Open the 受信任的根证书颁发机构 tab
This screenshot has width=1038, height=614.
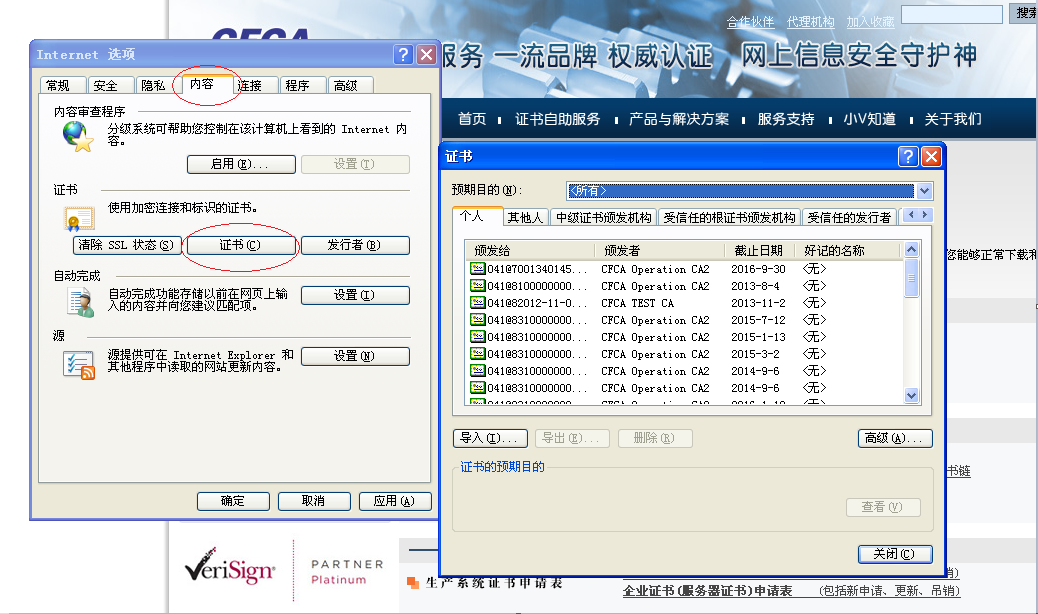click(x=729, y=217)
